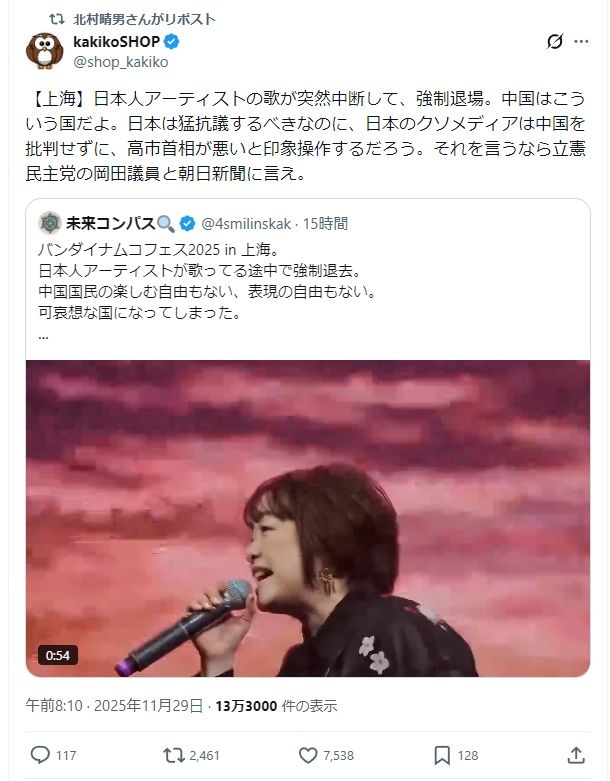The image size is (610, 781).
Task: Click the 0:54 video duration badge
Action: click(x=58, y=655)
